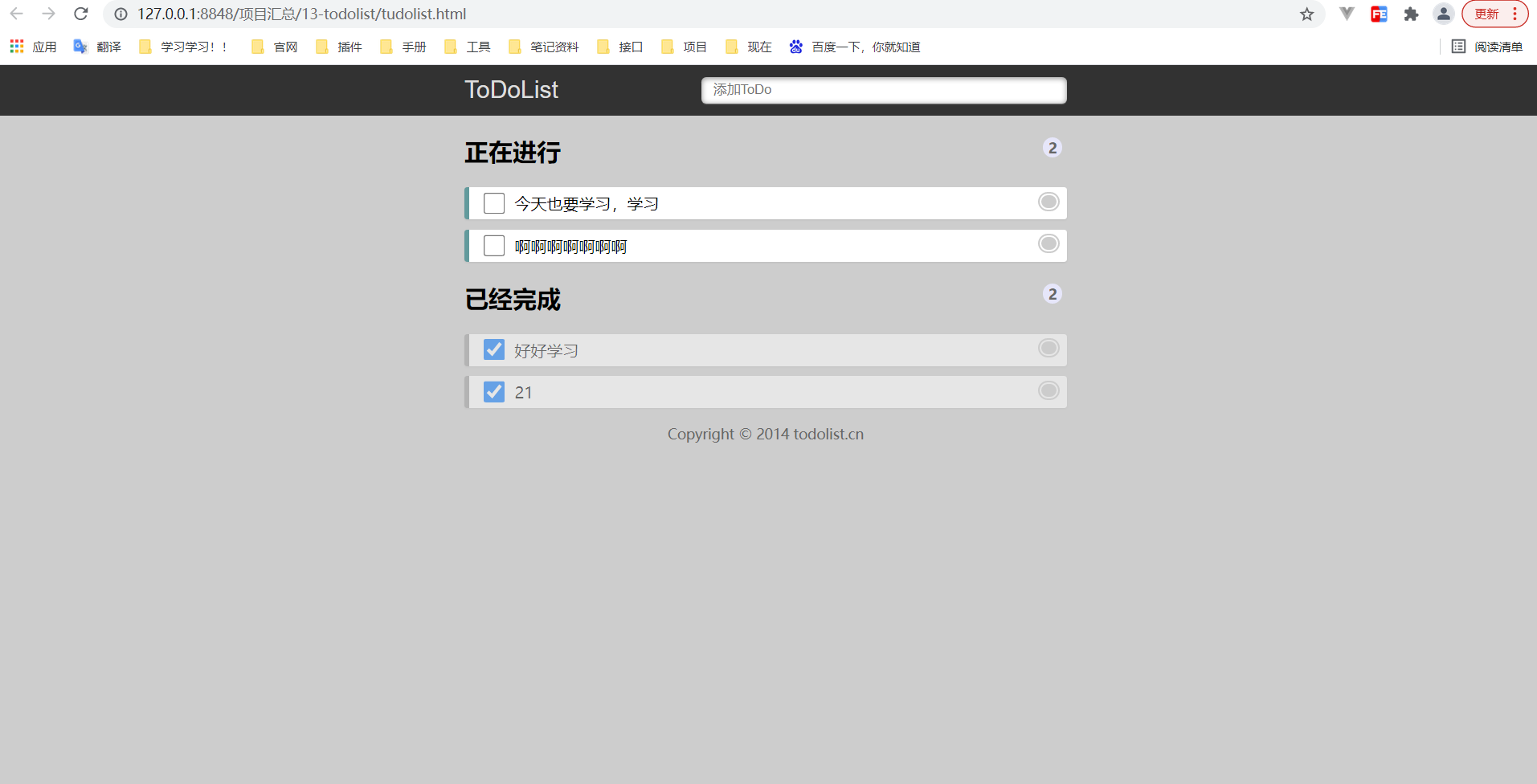Screen dimensions: 1537x784
Task: Open the 百度一下 bookmark
Action: tap(853, 47)
